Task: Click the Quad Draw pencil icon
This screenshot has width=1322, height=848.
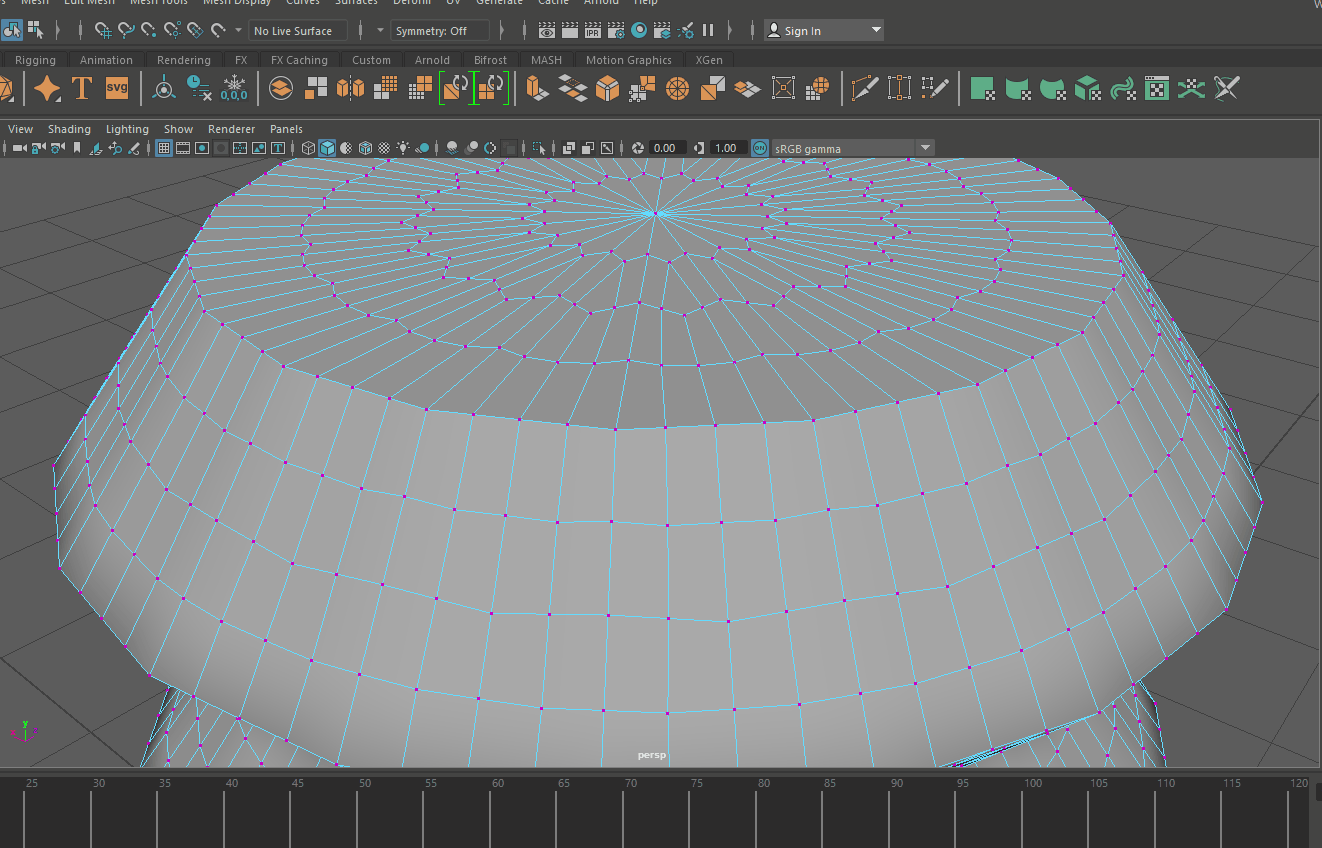Action: click(x=935, y=88)
